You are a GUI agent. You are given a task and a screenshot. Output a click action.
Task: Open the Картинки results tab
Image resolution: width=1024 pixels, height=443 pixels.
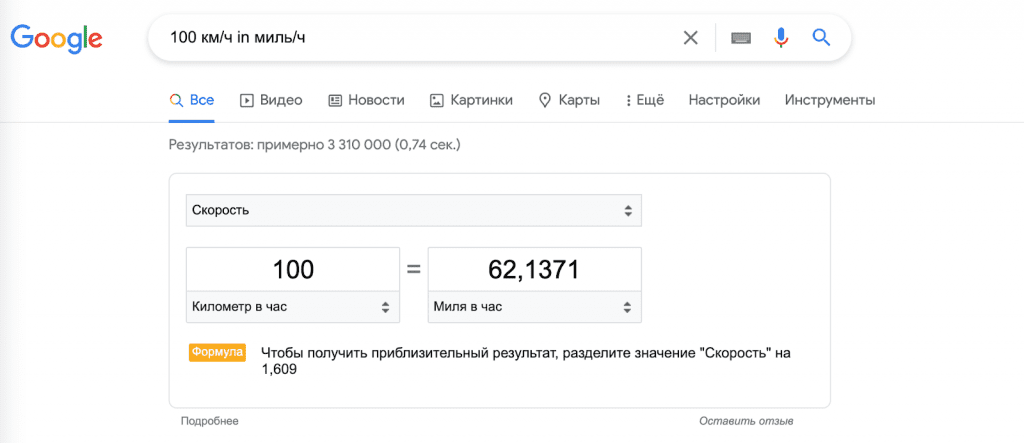tap(471, 100)
